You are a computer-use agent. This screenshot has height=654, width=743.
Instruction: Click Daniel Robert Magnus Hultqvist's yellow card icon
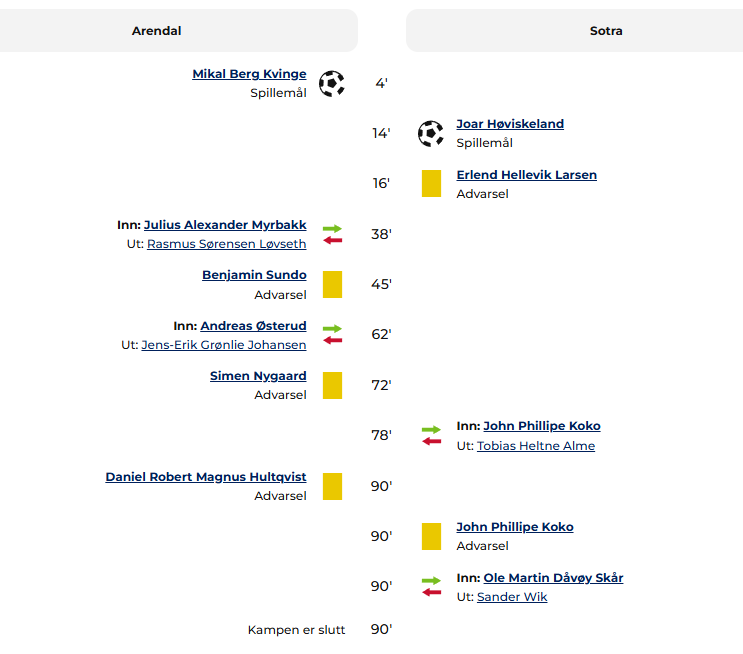pyautogui.click(x=332, y=486)
